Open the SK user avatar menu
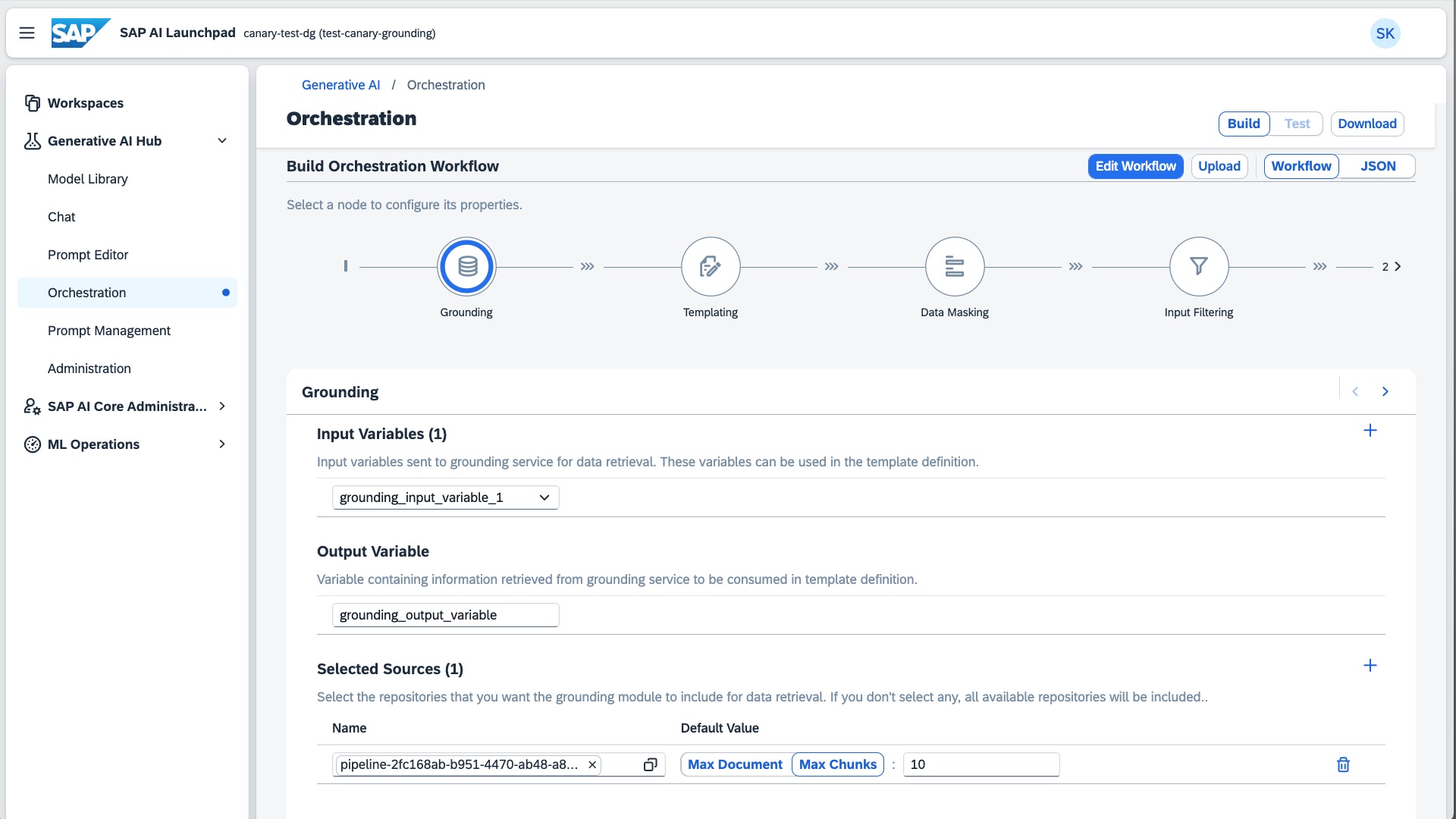1456x819 pixels. [1385, 33]
